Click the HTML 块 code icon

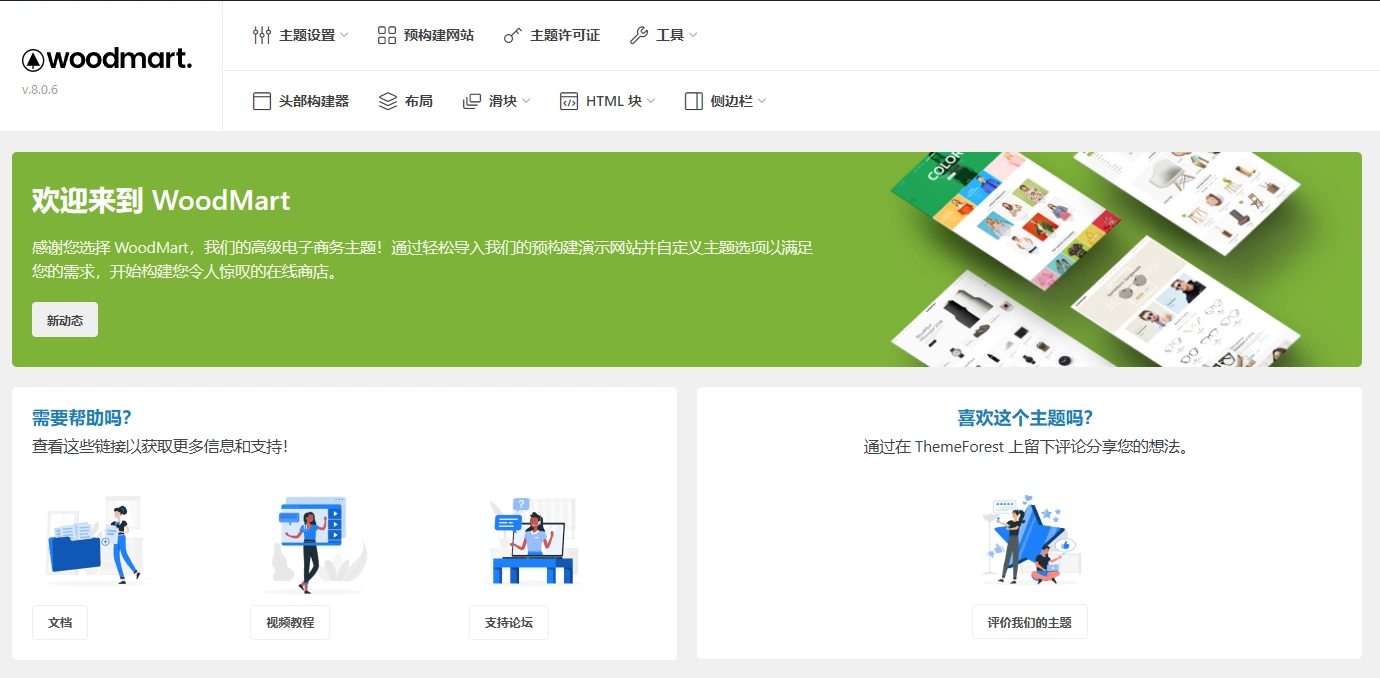coord(568,100)
